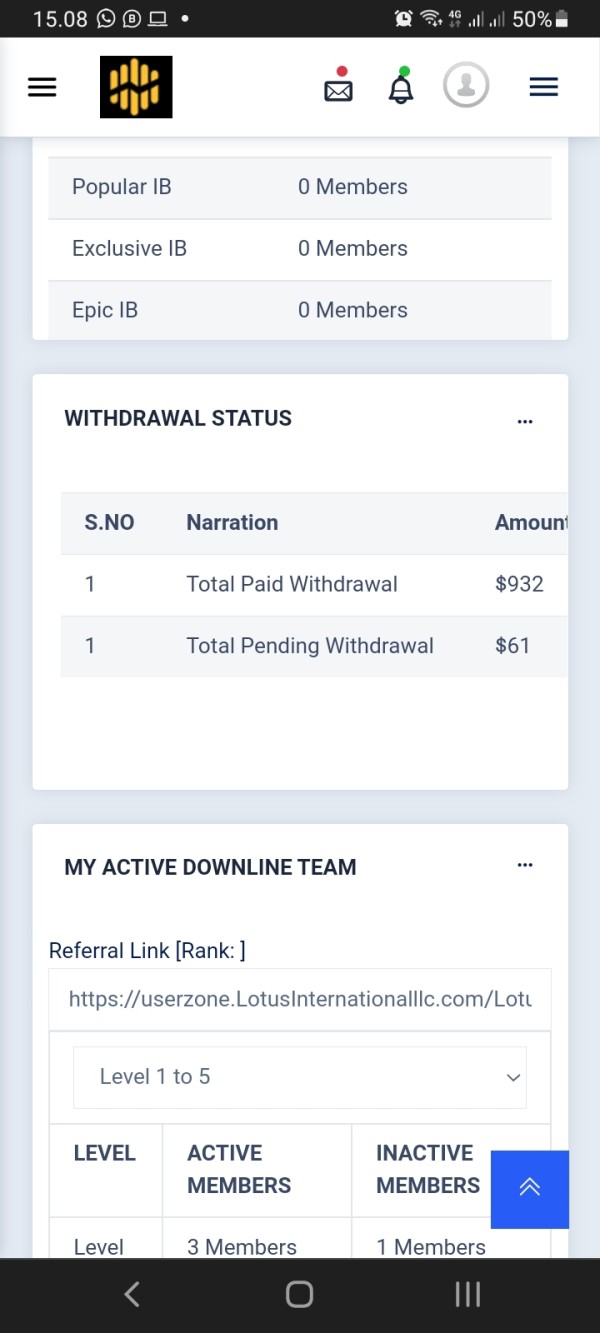Open the notifications bell
Image resolution: width=600 pixels, height=1333 pixels.
coord(401,87)
